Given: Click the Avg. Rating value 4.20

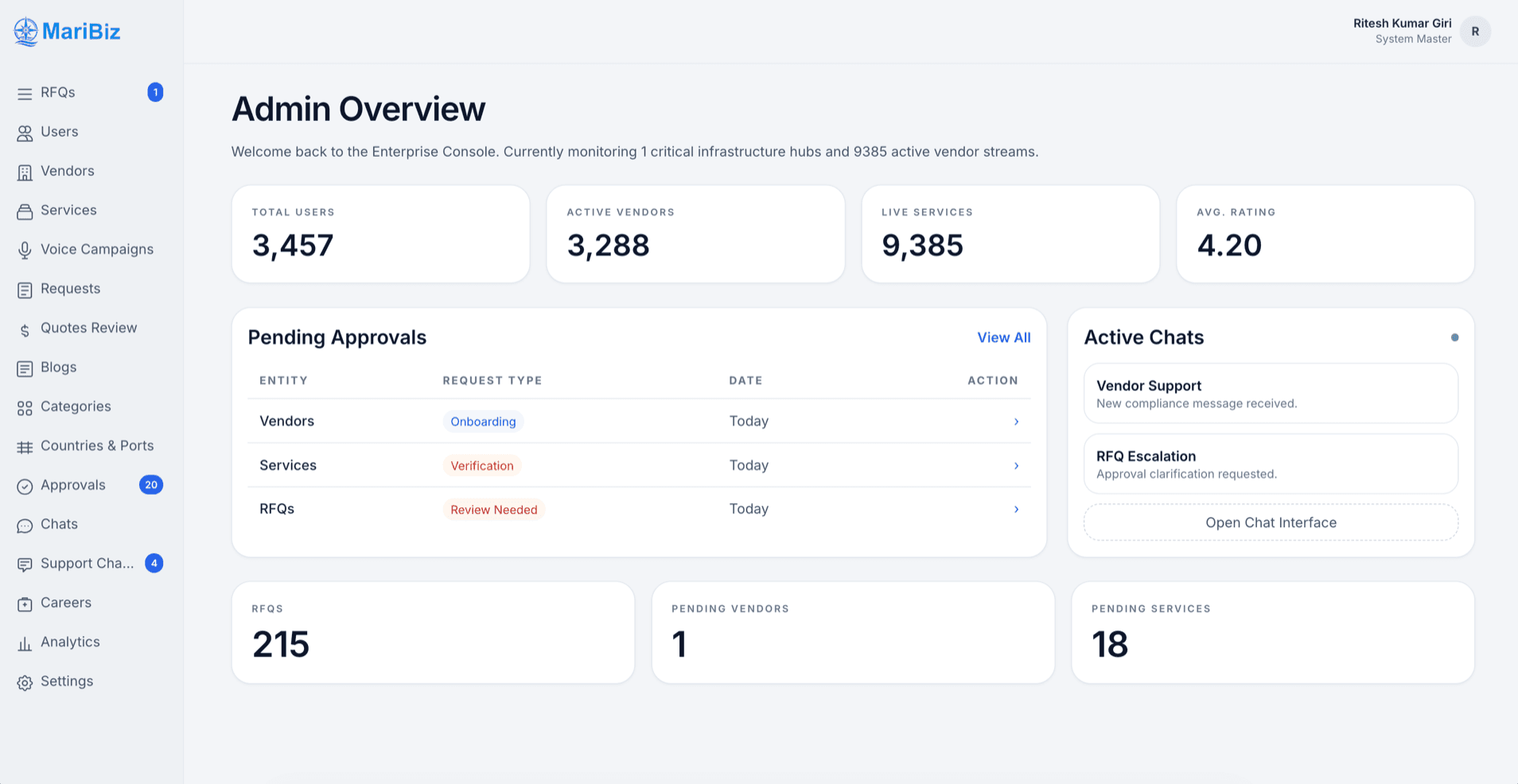Looking at the screenshot, I should [x=1229, y=245].
